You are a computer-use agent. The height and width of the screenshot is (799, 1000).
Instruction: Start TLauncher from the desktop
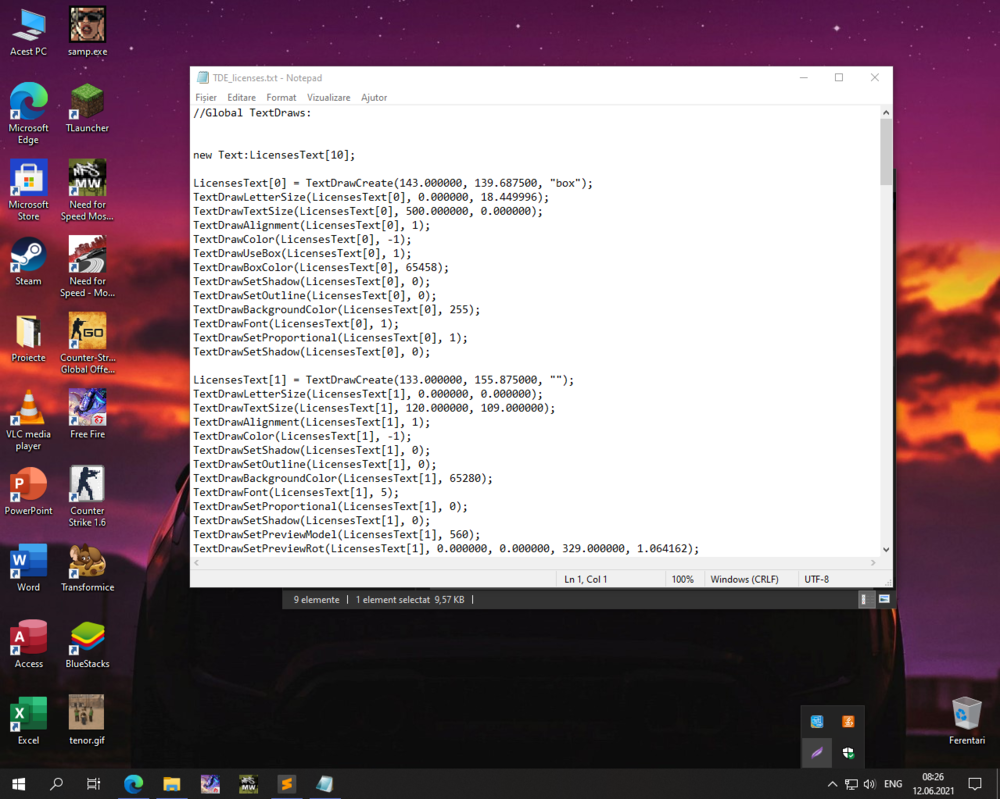click(x=87, y=108)
